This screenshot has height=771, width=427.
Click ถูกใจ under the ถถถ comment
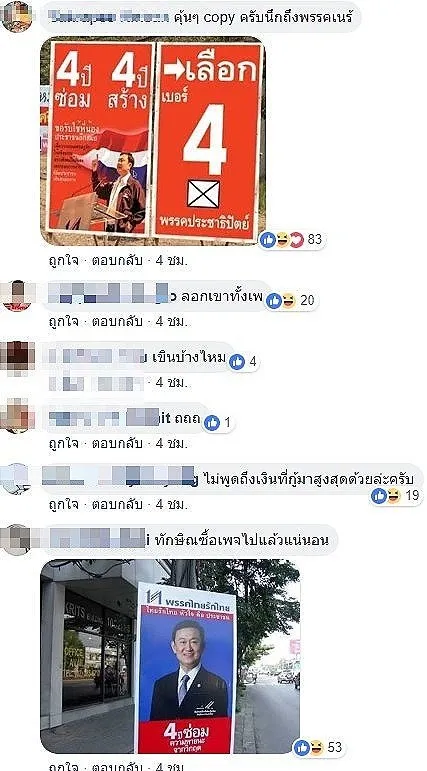[x=63, y=444]
